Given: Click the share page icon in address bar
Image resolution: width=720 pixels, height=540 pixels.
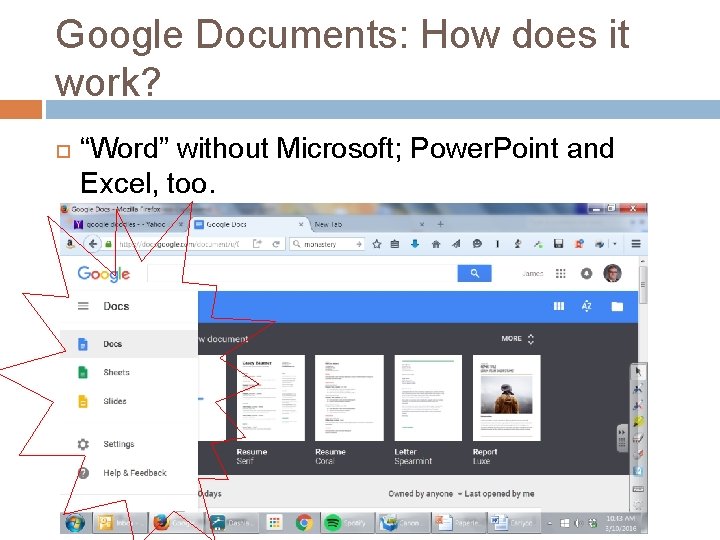Looking at the screenshot, I should (257, 244).
